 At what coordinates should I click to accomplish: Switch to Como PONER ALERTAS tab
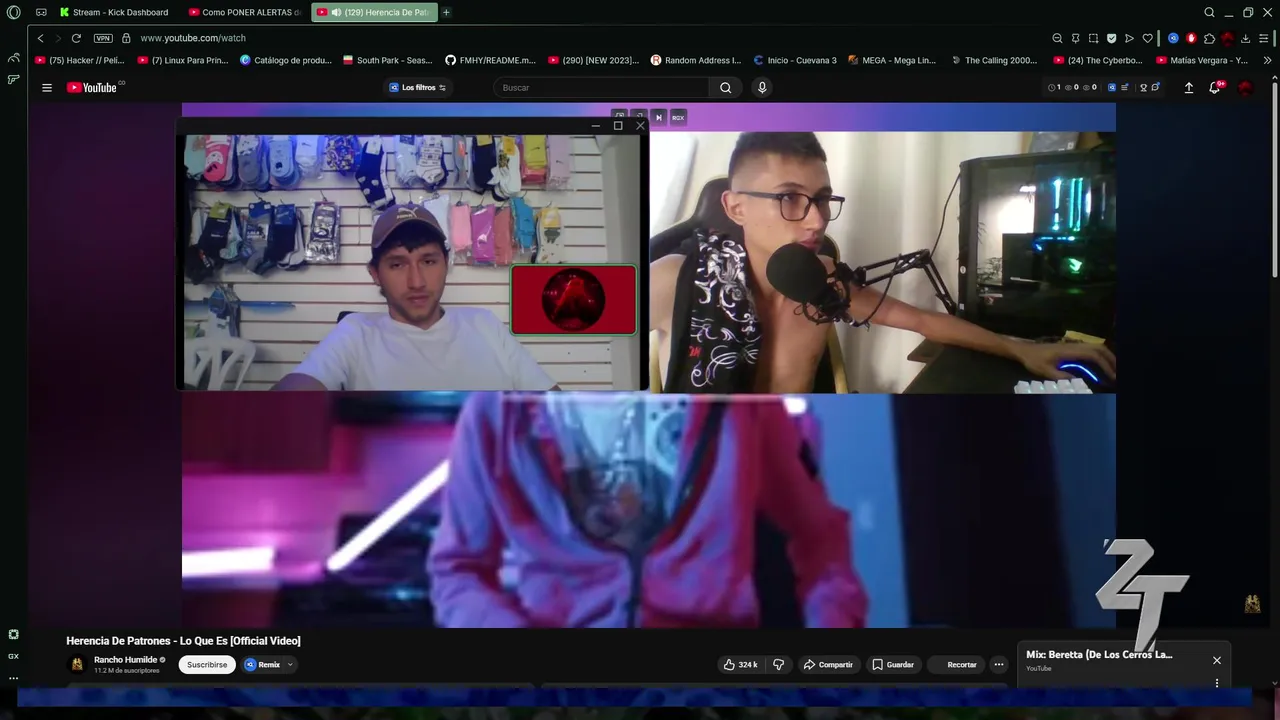point(246,12)
